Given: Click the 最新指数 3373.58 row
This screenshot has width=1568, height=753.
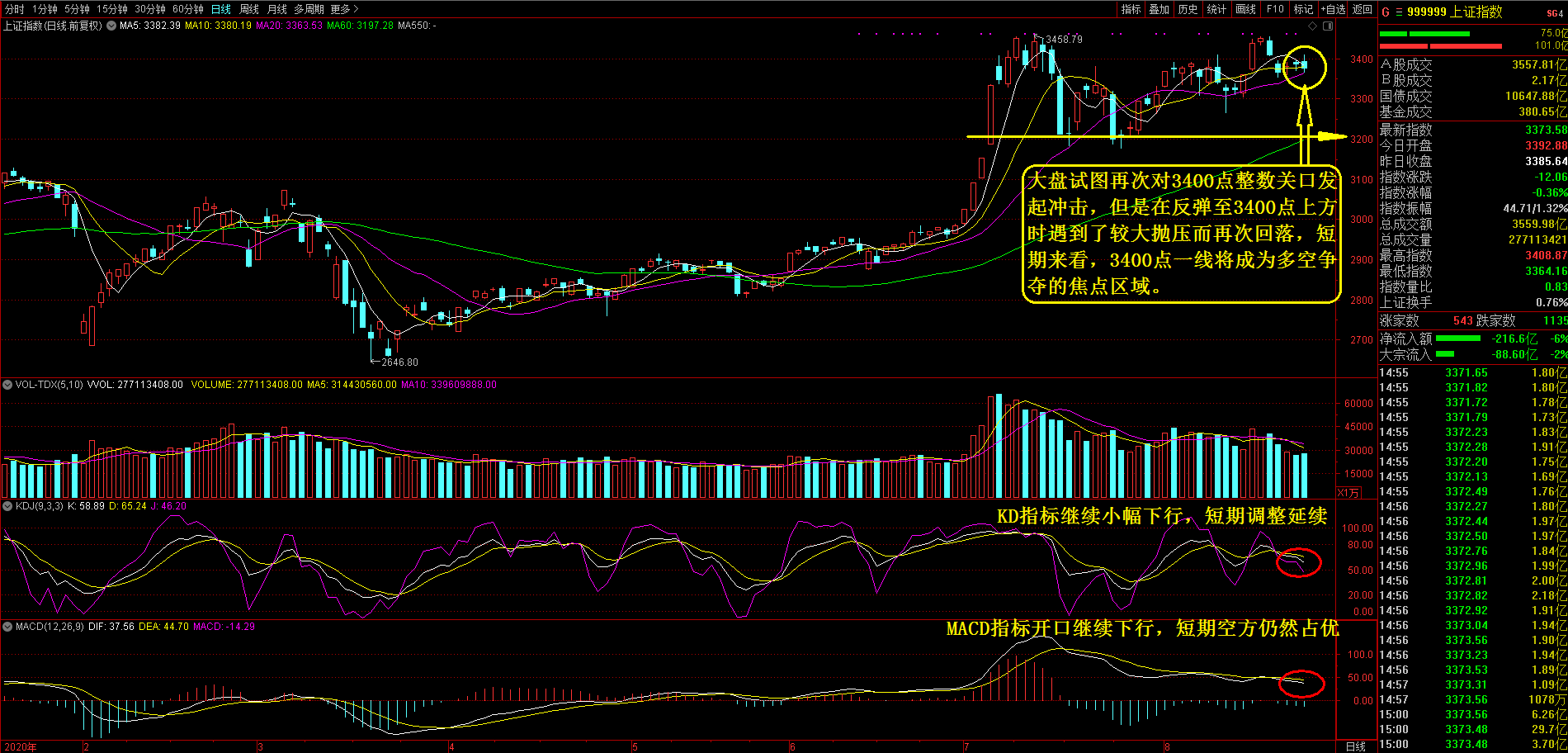Looking at the screenshot, I should click(x=1473, y=130).
